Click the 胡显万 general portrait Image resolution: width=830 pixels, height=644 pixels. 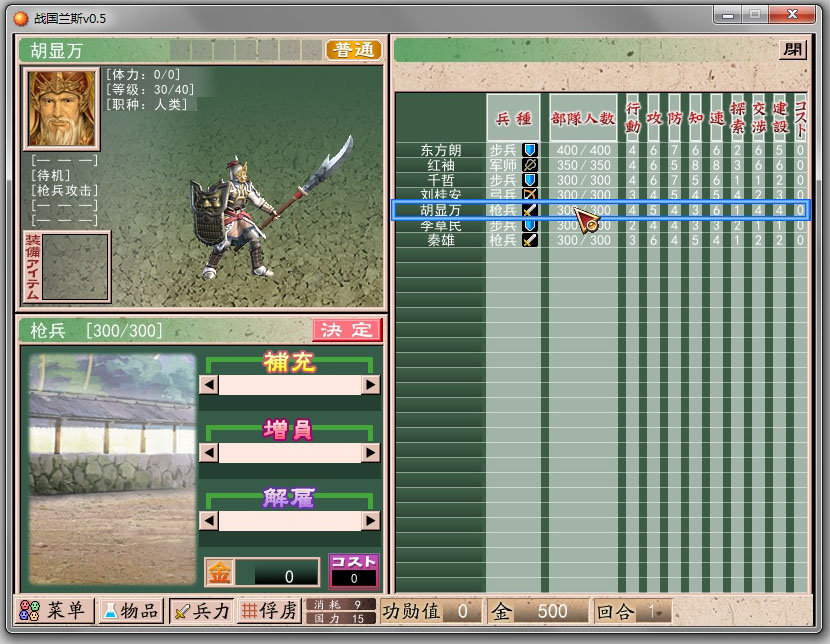coord(61,108)
